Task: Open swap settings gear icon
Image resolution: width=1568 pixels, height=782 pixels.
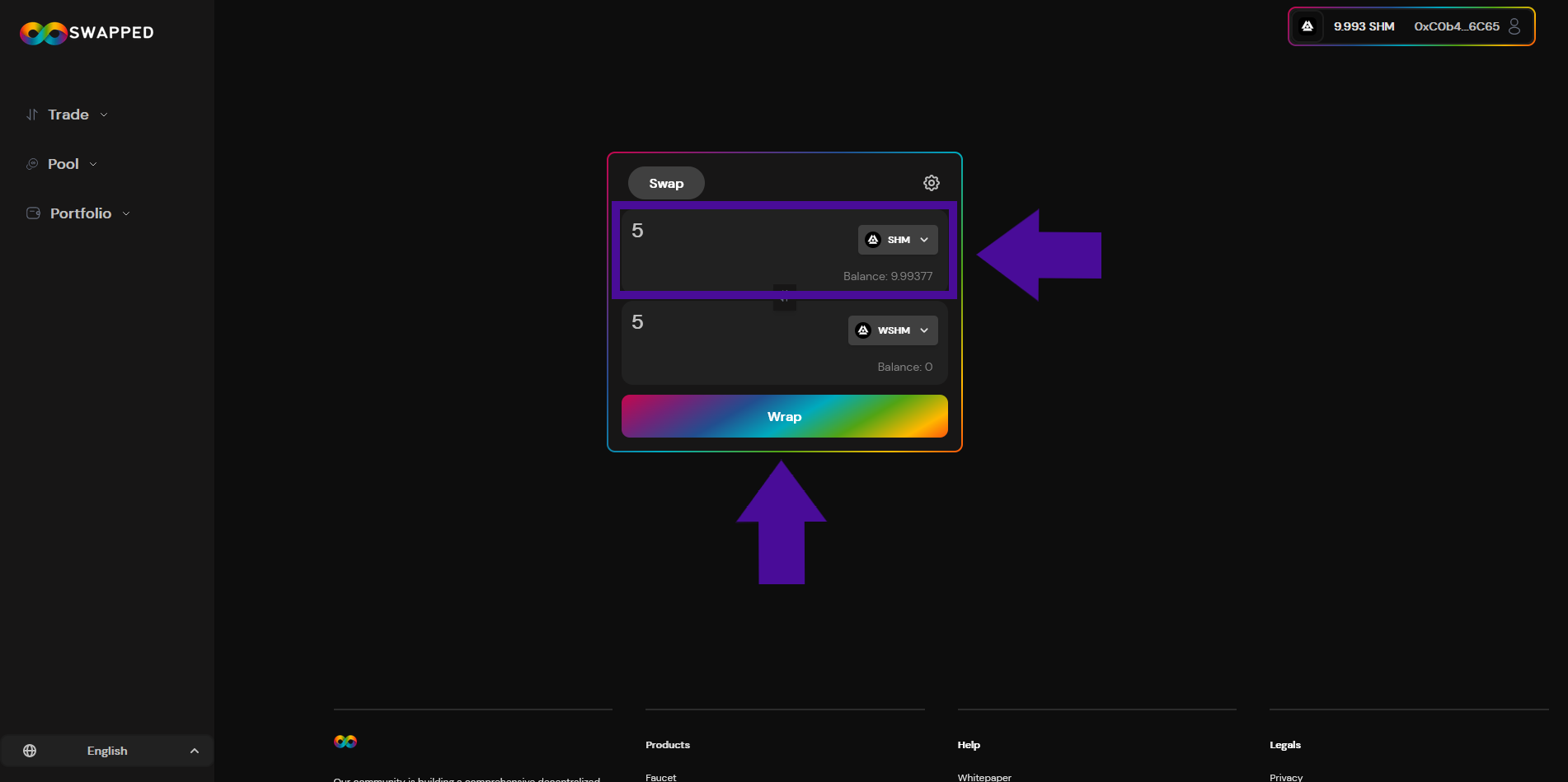Action: tap(931, 183)
